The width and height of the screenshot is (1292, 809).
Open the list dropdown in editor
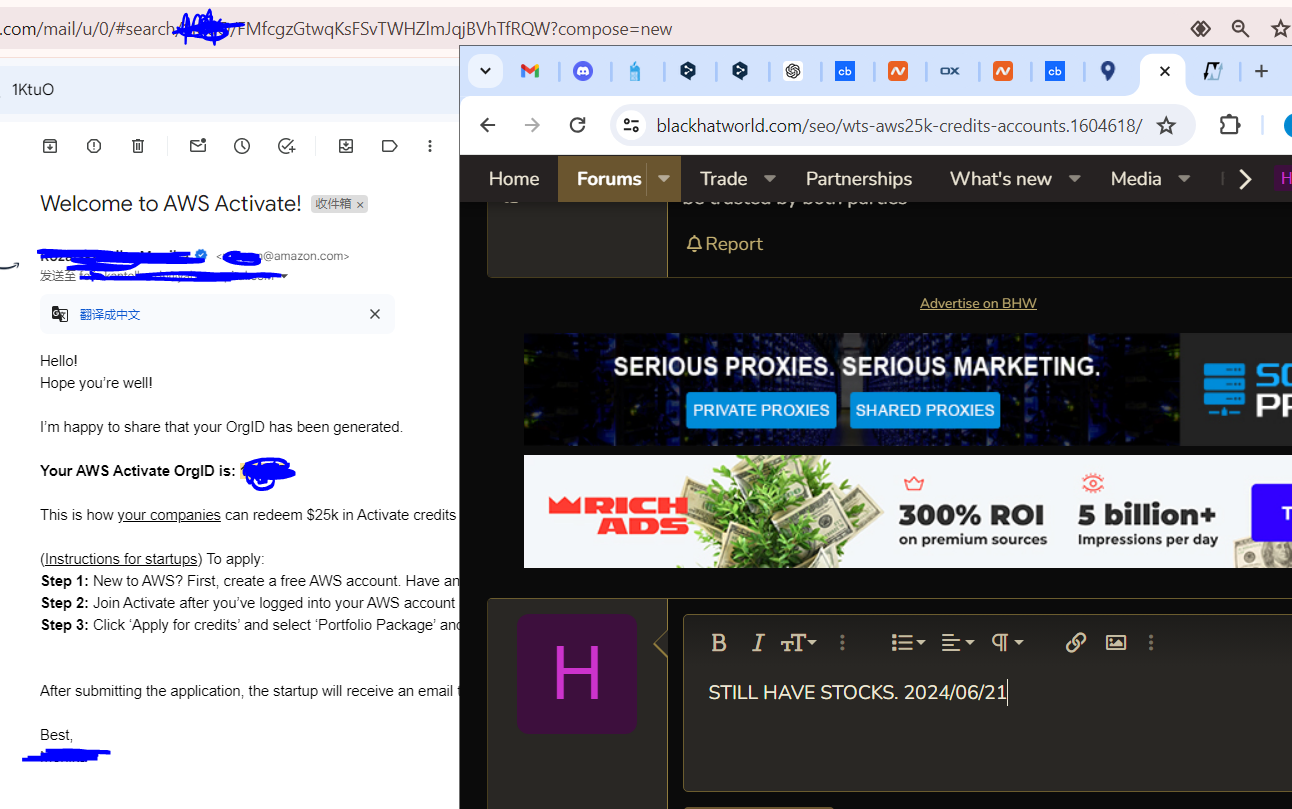908,643
